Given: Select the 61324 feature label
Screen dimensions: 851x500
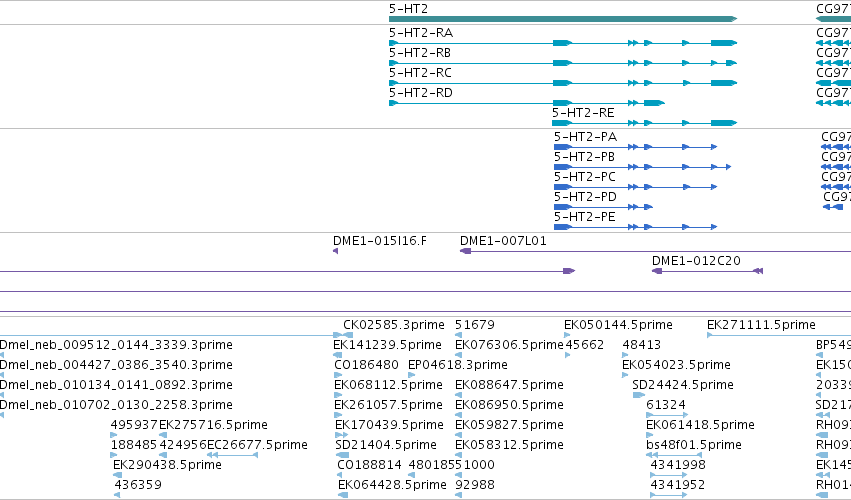Looking at the screenshot, I should [666, 406].
